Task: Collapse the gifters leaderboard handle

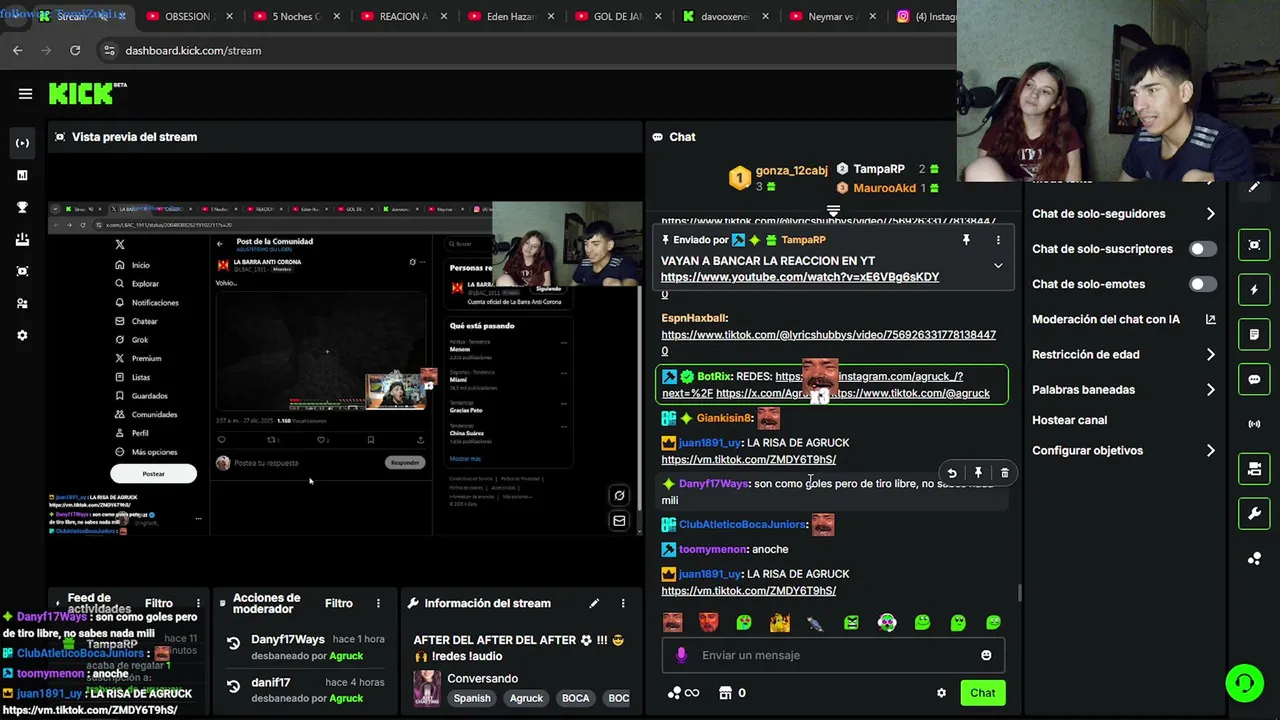Action: click(x=833, y=211)
